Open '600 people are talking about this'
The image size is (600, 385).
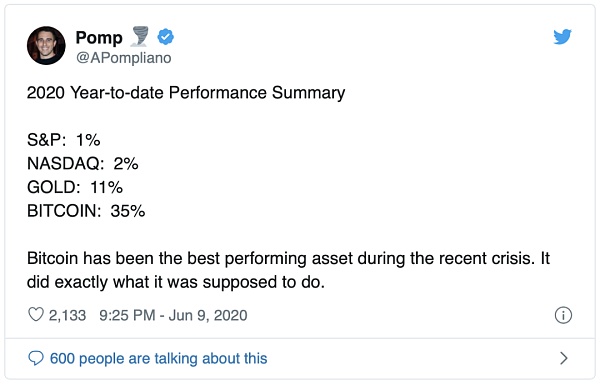(x=158, y=359)
